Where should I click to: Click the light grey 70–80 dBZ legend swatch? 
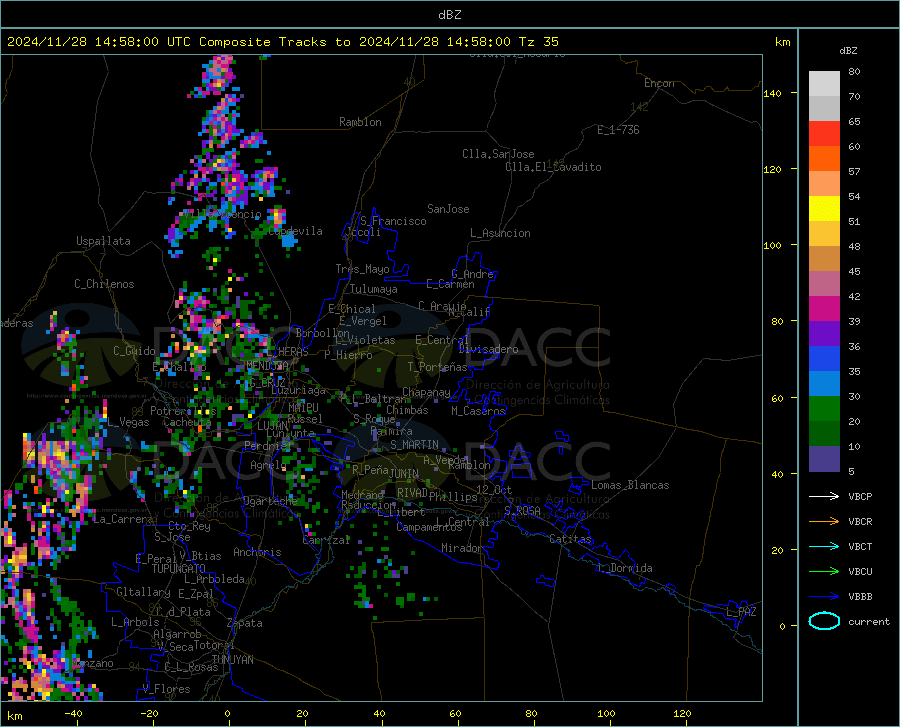click(x=824, y=84)
